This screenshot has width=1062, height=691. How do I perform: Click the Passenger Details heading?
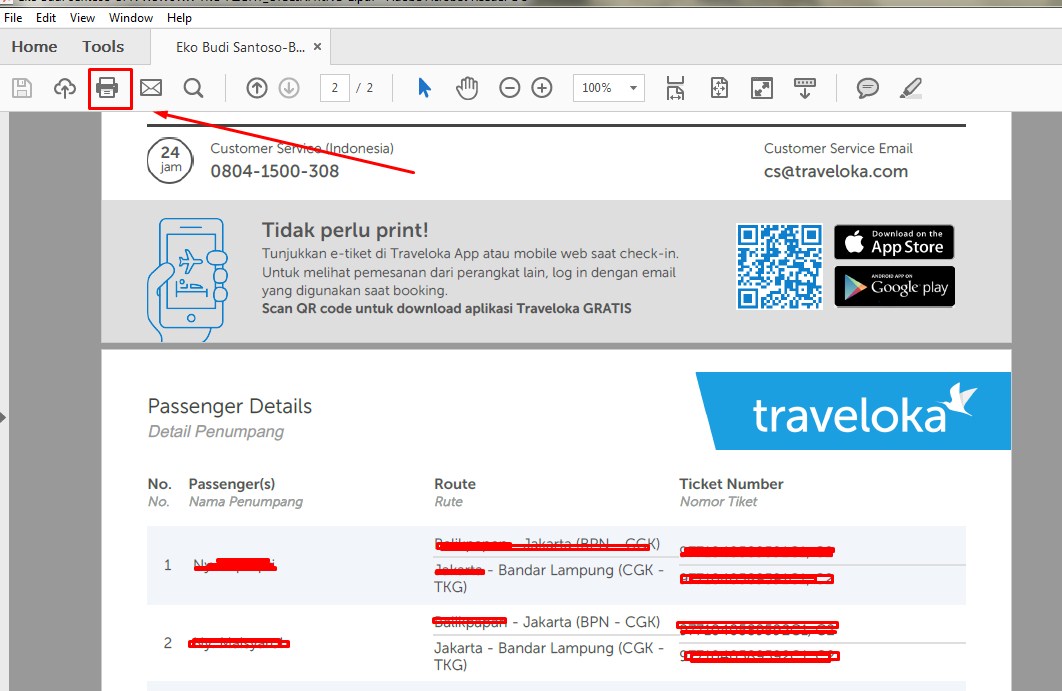pyautogui.click(x=230, y=406)
